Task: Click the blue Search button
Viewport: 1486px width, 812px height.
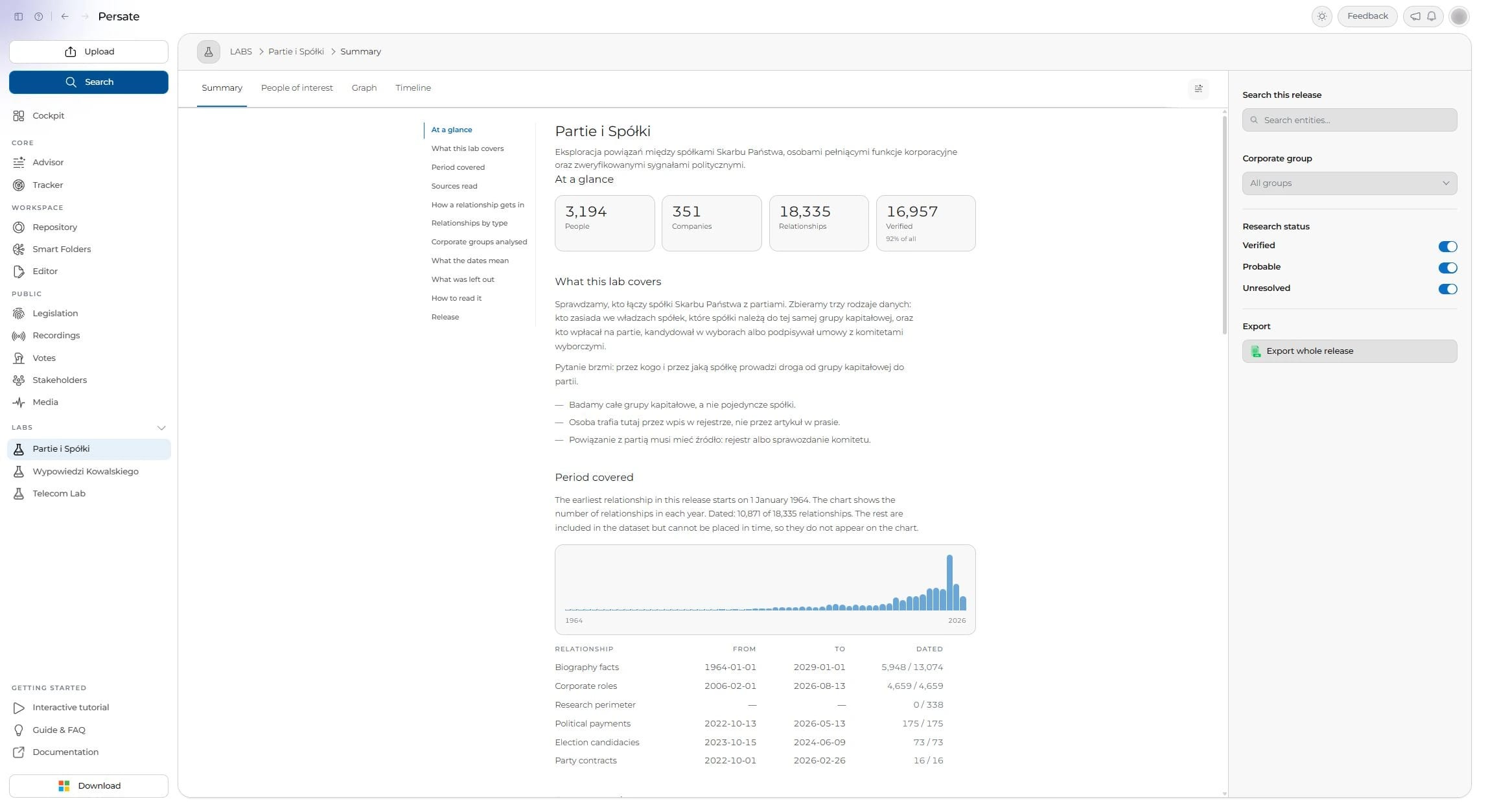Action: coord(89,82)
